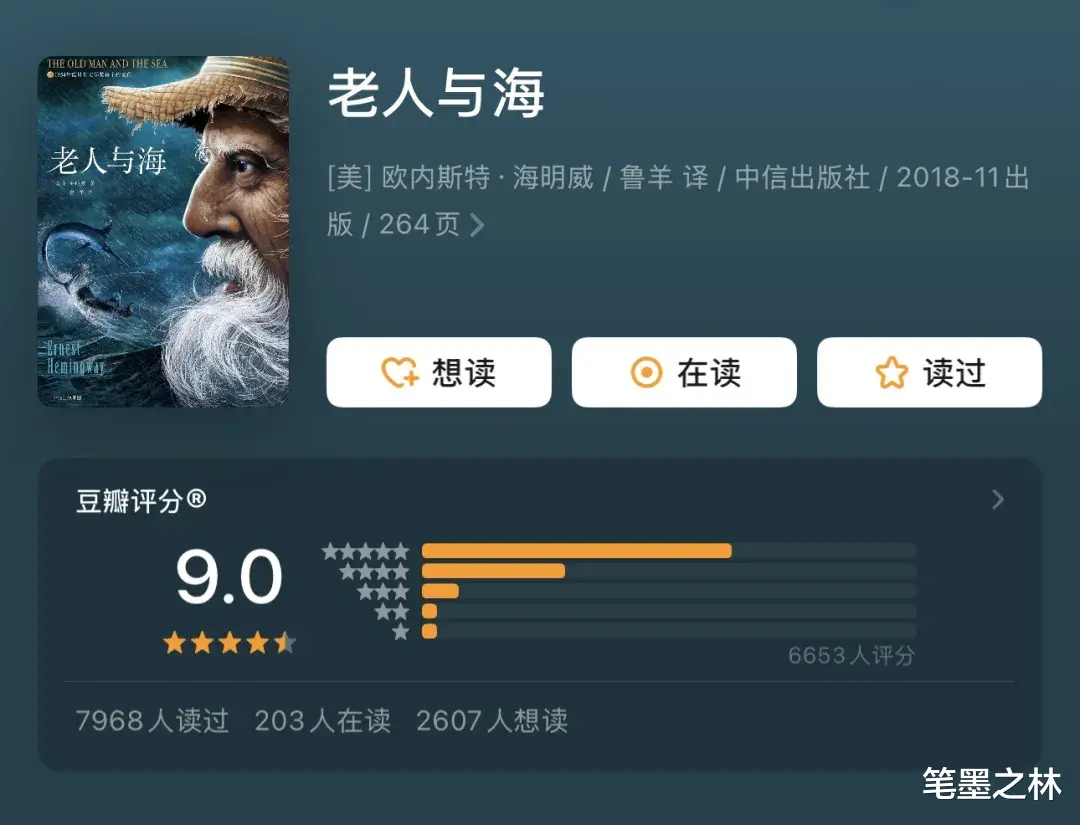Click the five-star row icon

tap(366, 551)
